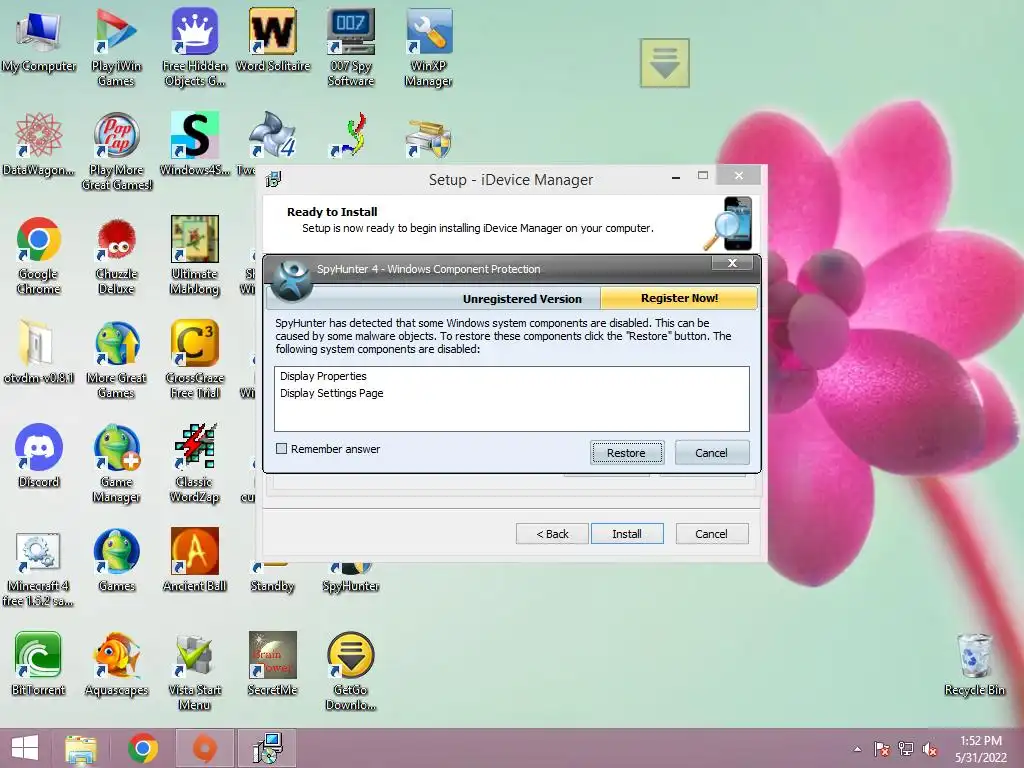Open SpyHunter desktop shortcut
This screenshot has height=768, width=1024.
(351, 578)
